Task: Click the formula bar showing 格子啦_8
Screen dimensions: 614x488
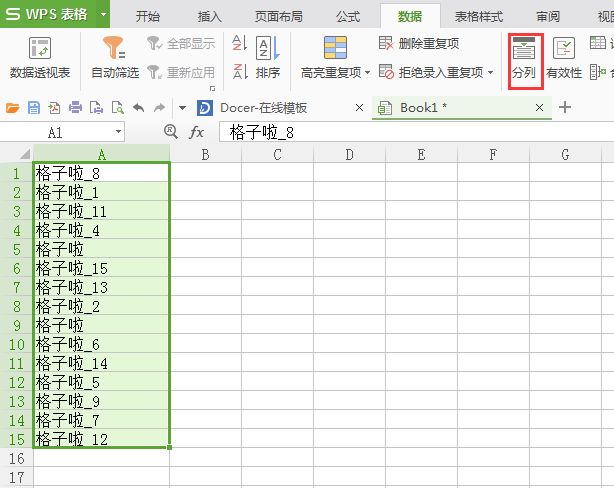Action: coord(416,132)
